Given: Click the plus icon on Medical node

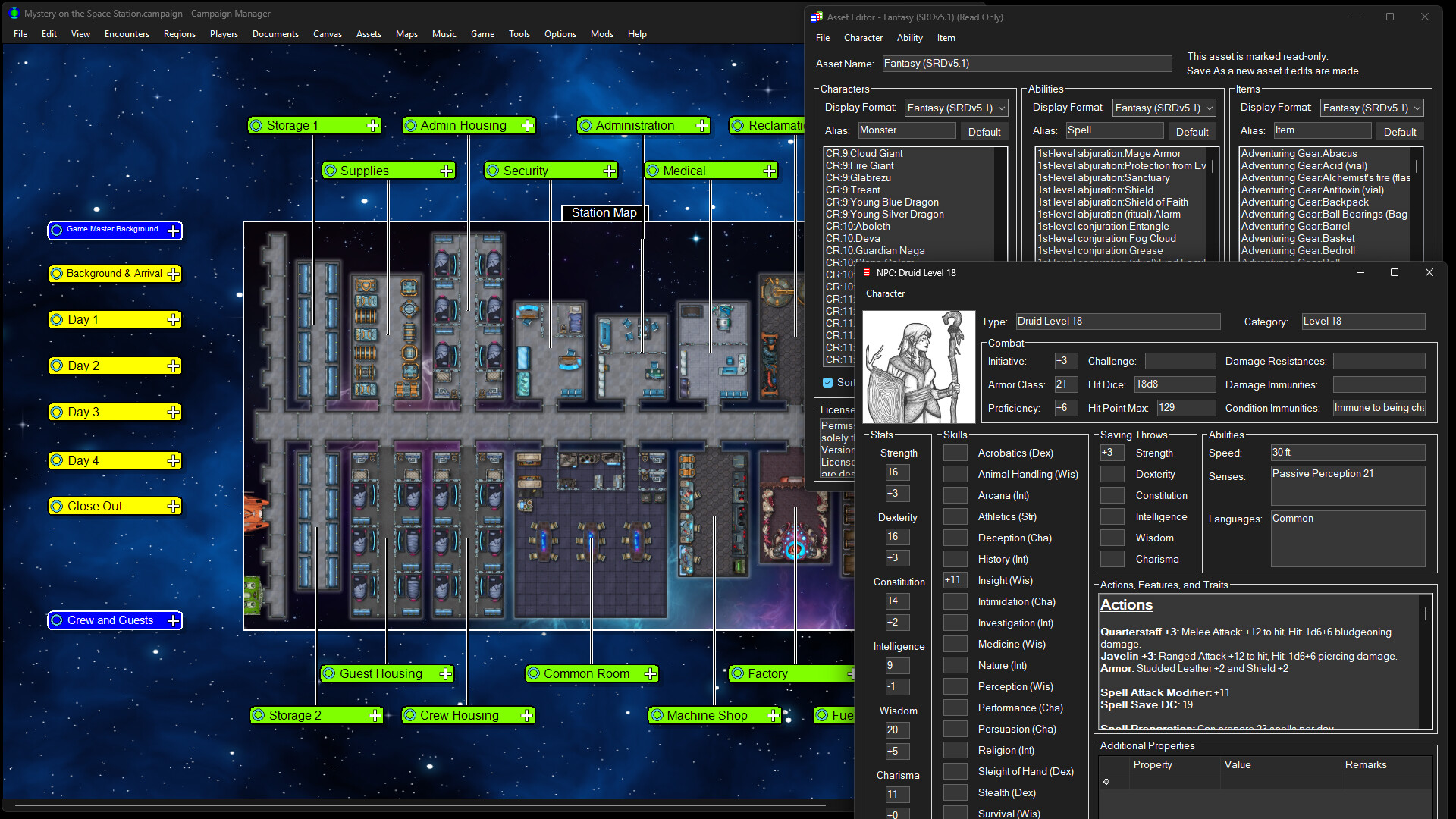Looking at the screenshot, I should click(x=770, y=171).
